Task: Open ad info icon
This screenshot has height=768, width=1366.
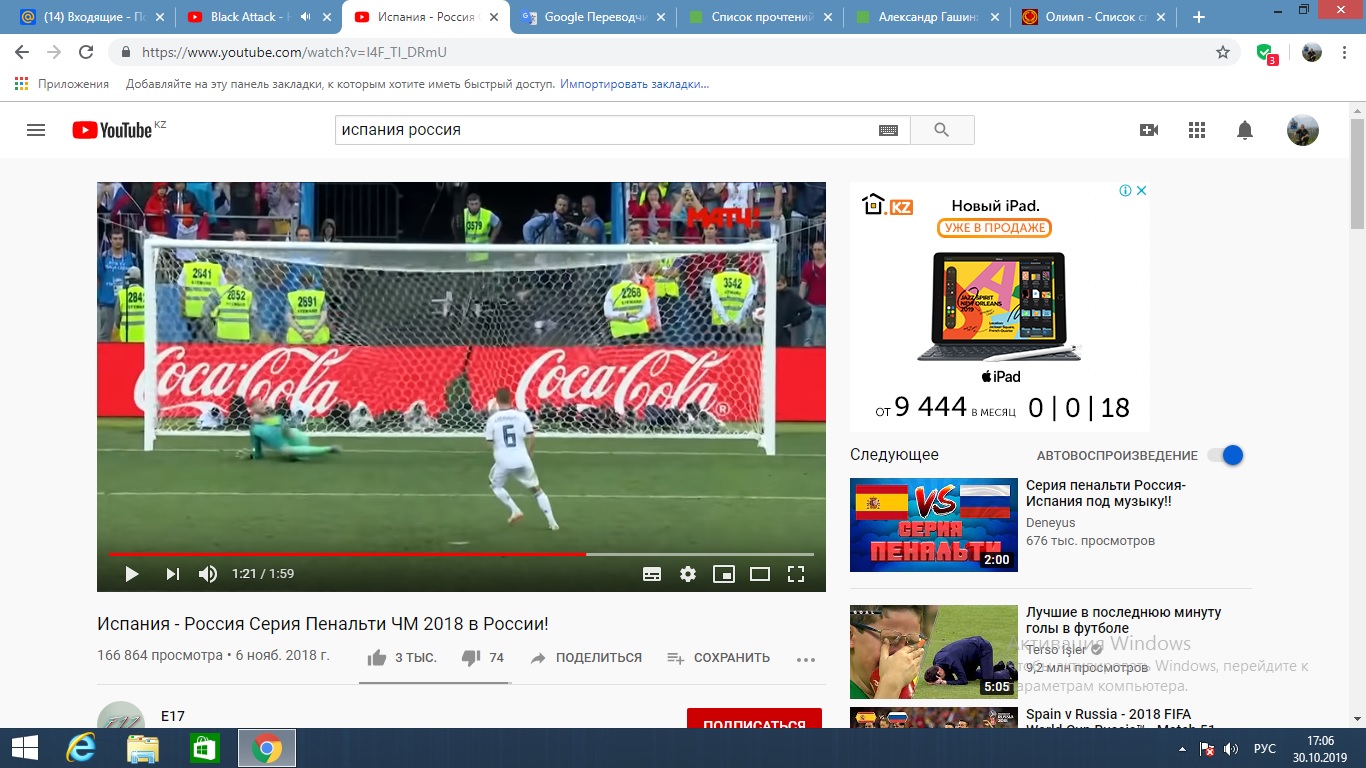Action: [1125, 190]
